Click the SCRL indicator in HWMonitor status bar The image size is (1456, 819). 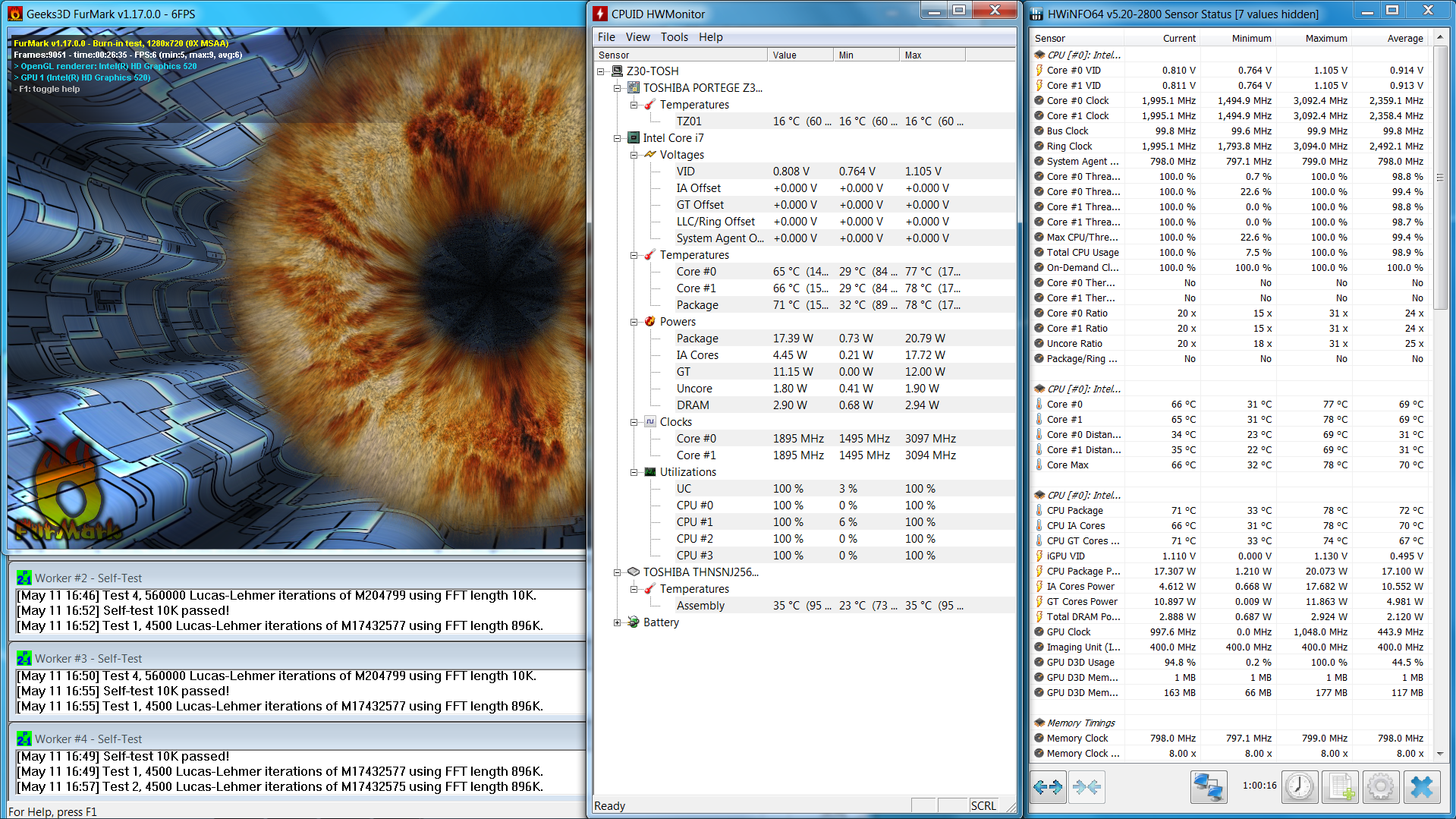pyautogui.click(x=983, y=806)
